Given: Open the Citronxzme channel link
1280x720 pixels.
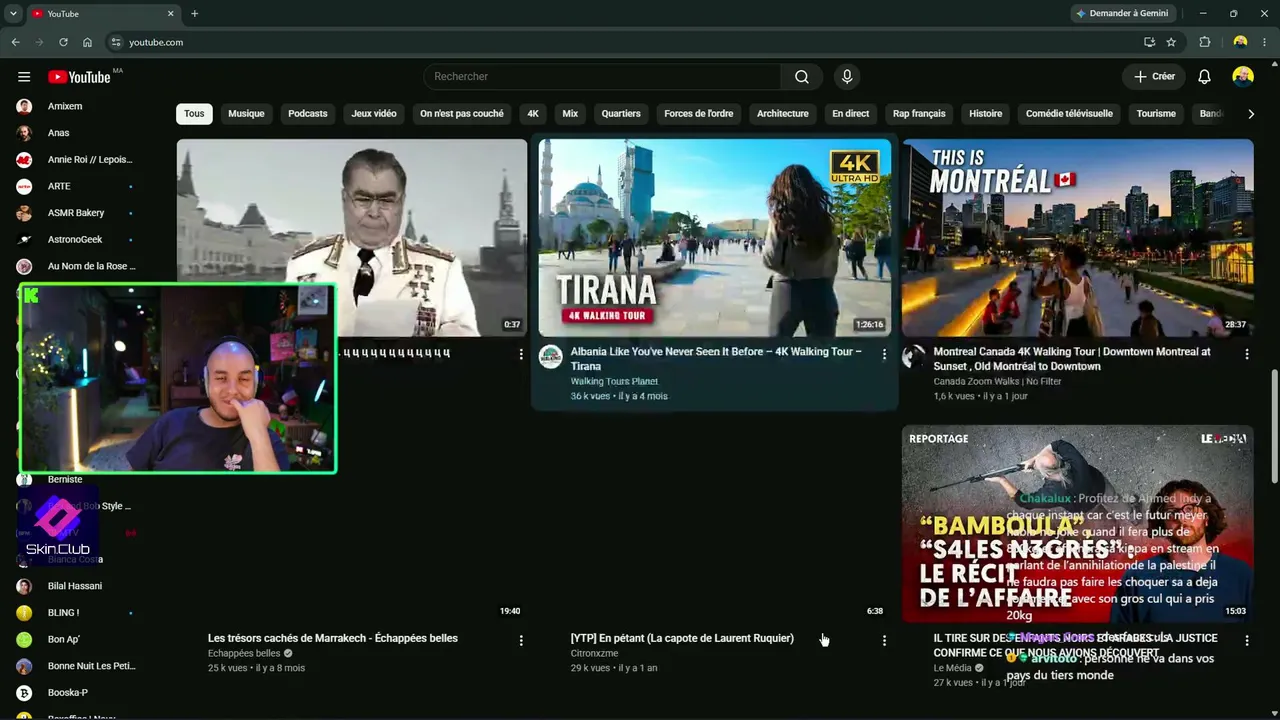Looking at the screenshot, I should pos(595,654).
